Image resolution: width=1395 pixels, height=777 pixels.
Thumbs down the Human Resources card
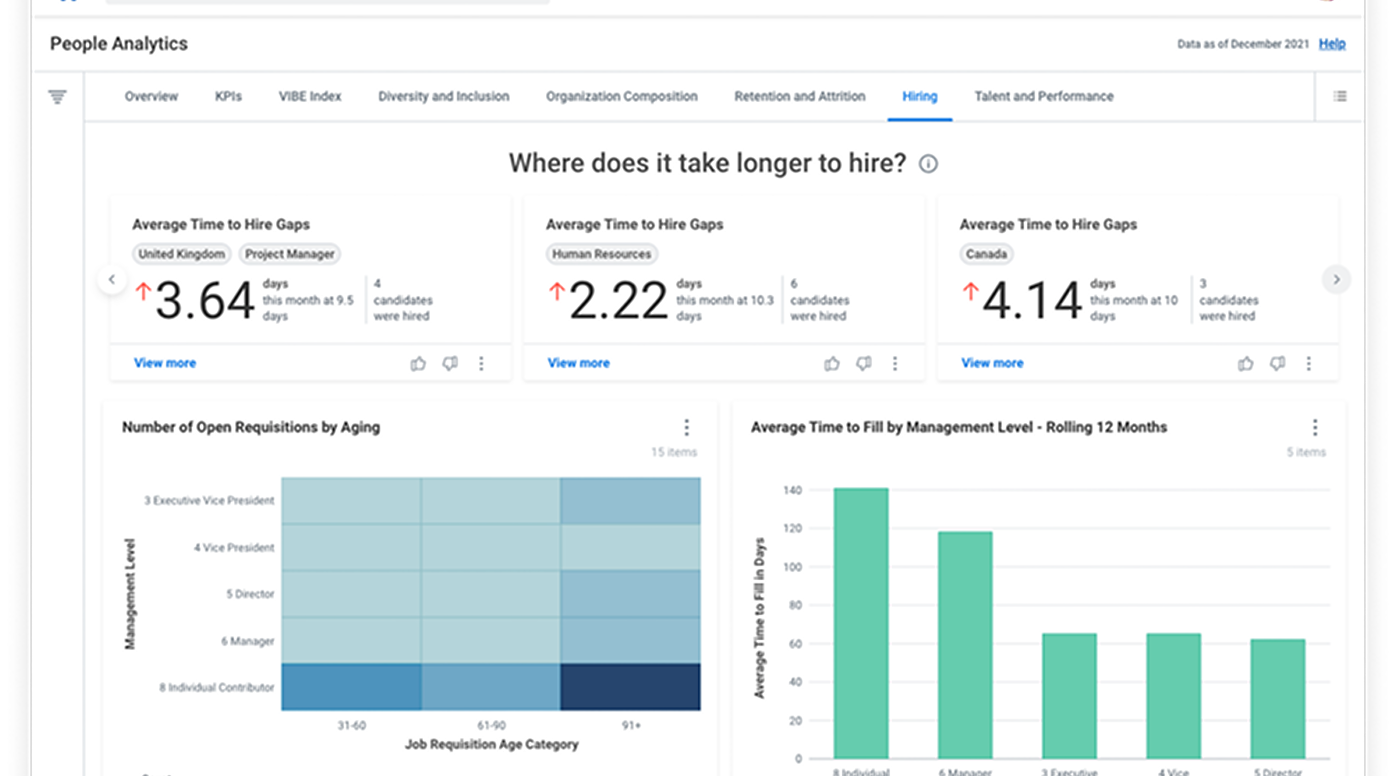click(864, 364)
